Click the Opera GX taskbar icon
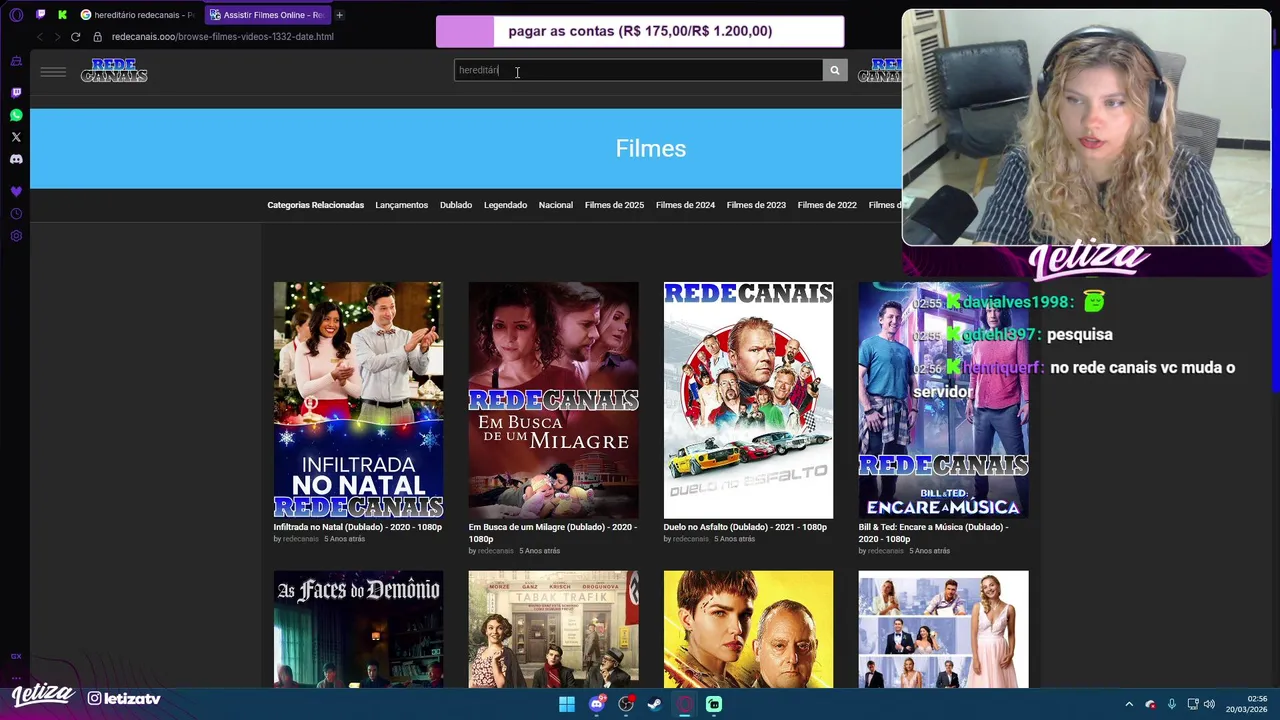The height and width of the screenshot is (720, 1280). pyautogui.click(x=685, y=704)
